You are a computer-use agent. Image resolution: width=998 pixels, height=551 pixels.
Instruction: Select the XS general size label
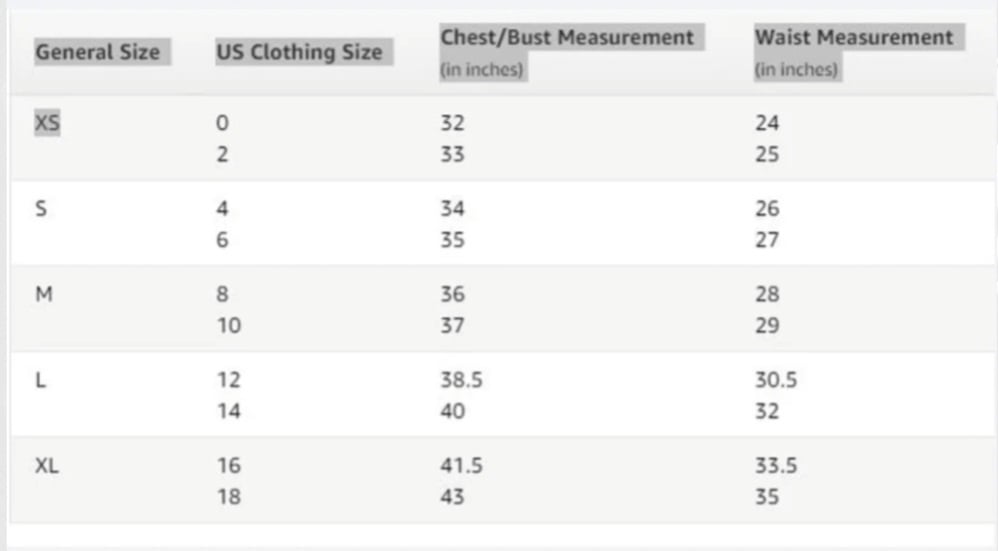(48, 123)
